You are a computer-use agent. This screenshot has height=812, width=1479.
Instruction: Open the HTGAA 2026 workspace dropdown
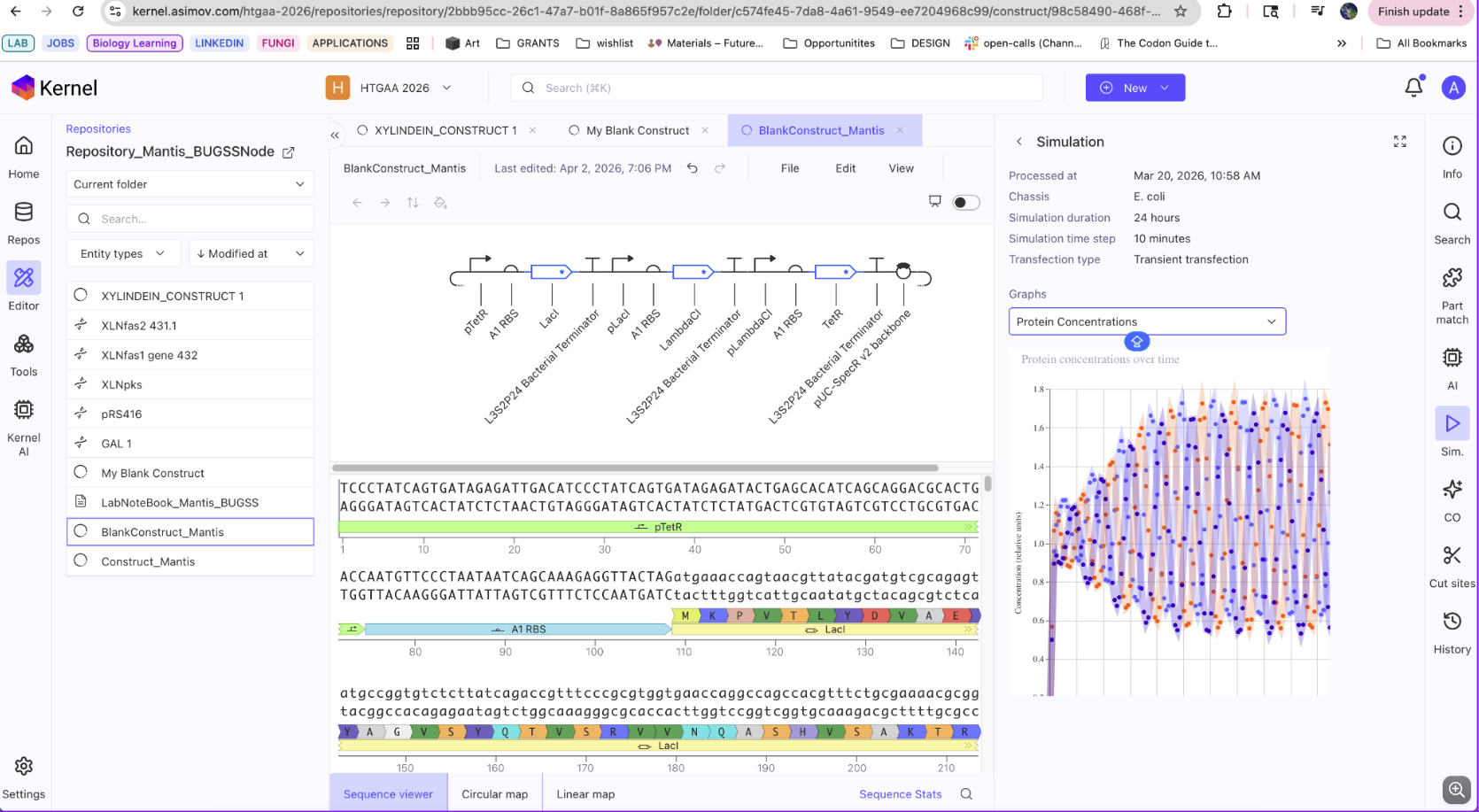[x=390, y=88]
